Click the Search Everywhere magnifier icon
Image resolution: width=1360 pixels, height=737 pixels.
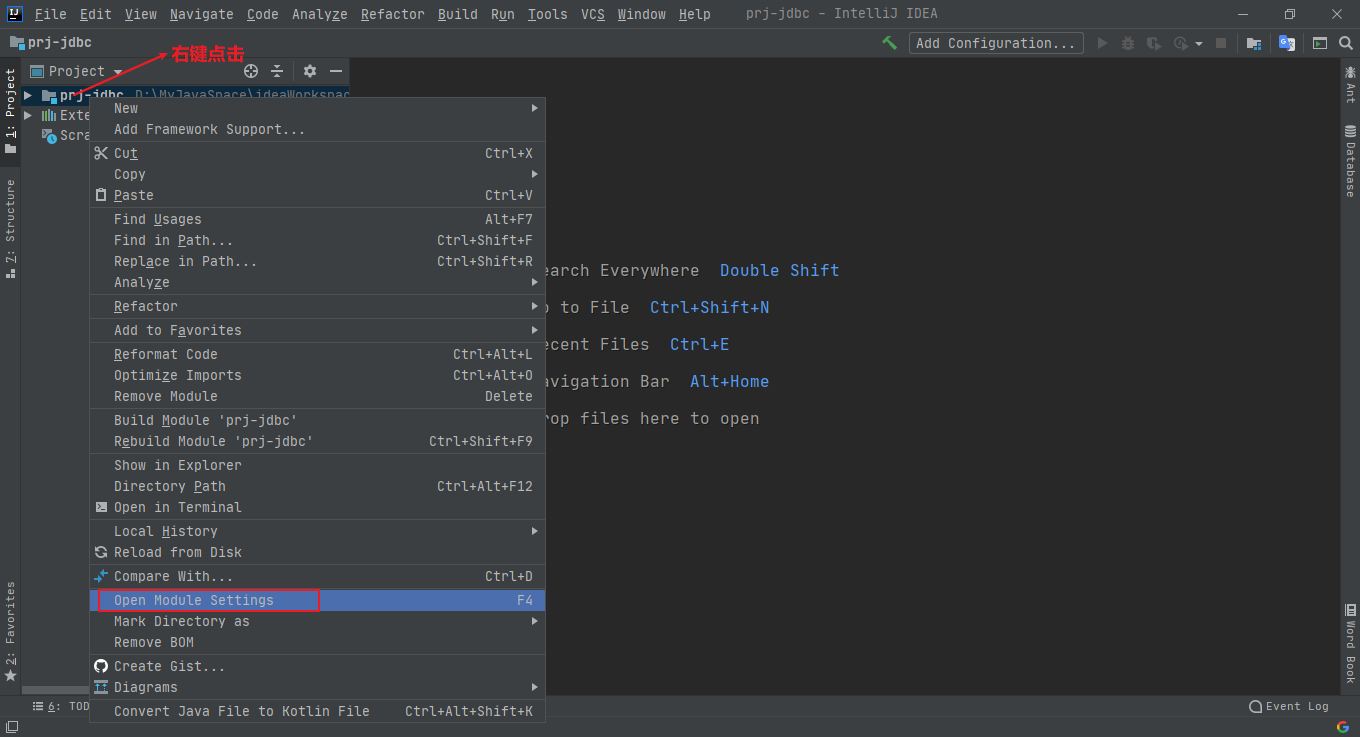tap(1344, 43)
